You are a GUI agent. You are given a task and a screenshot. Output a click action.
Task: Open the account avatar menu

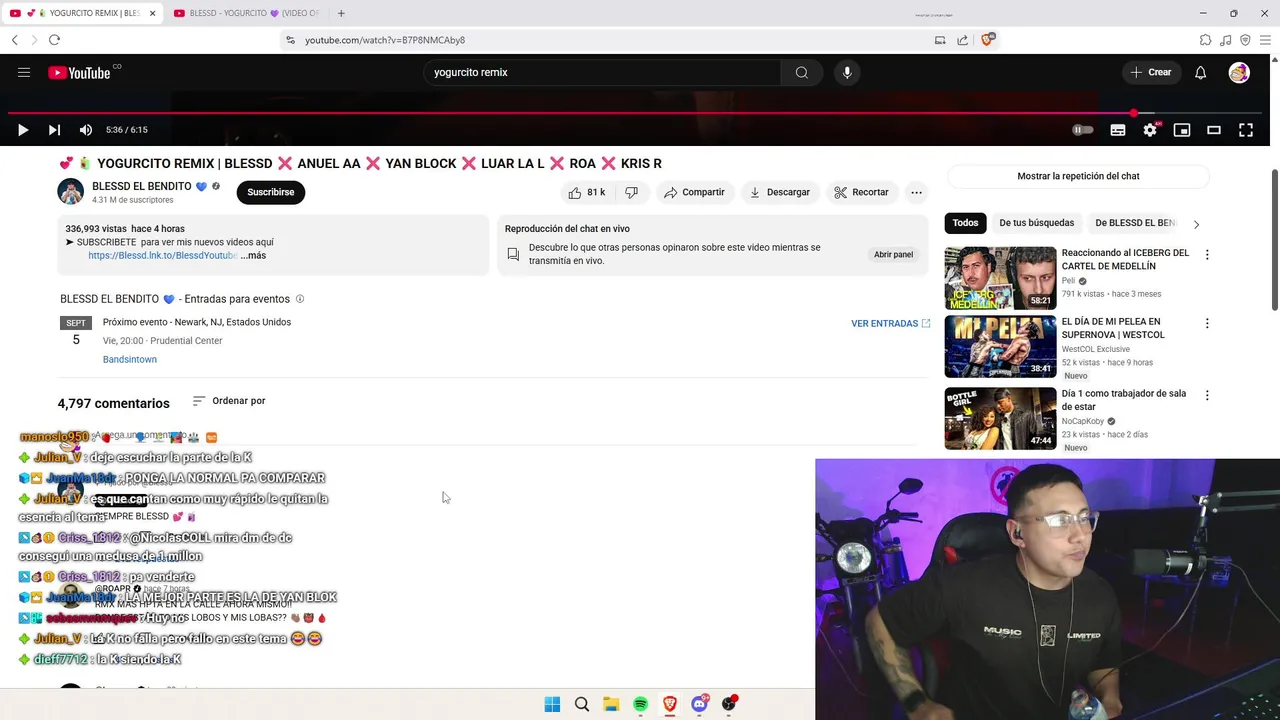(1239, 72)
